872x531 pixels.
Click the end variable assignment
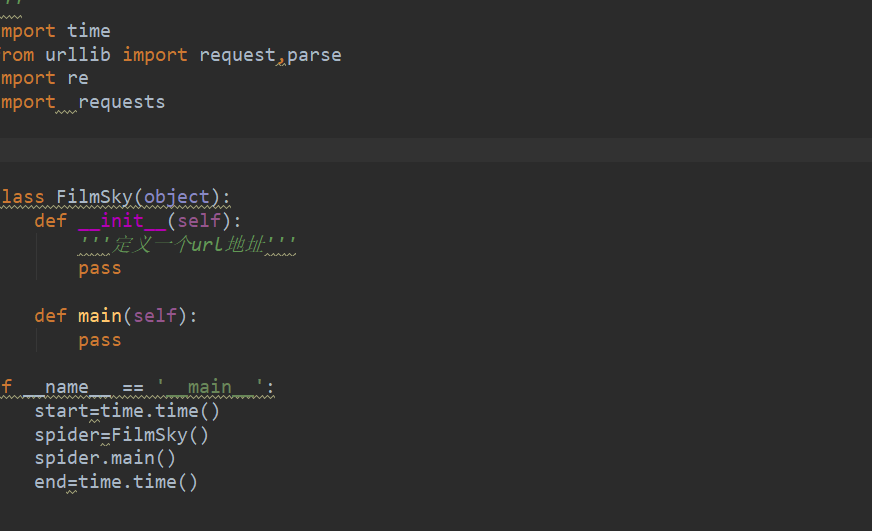coord(50,482)
